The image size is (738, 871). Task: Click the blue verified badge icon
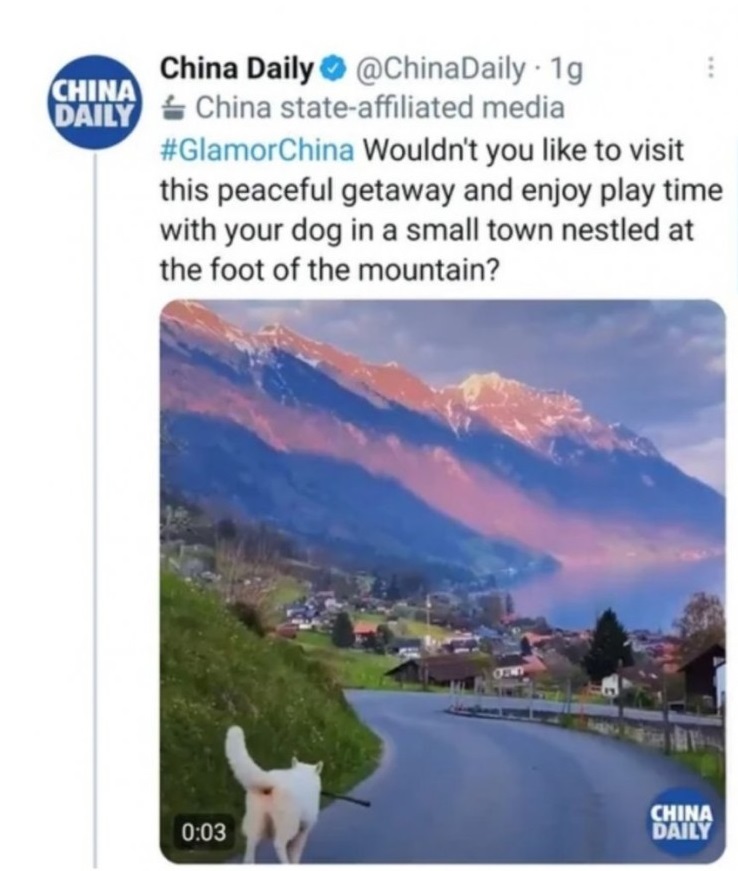coord(332,69)
